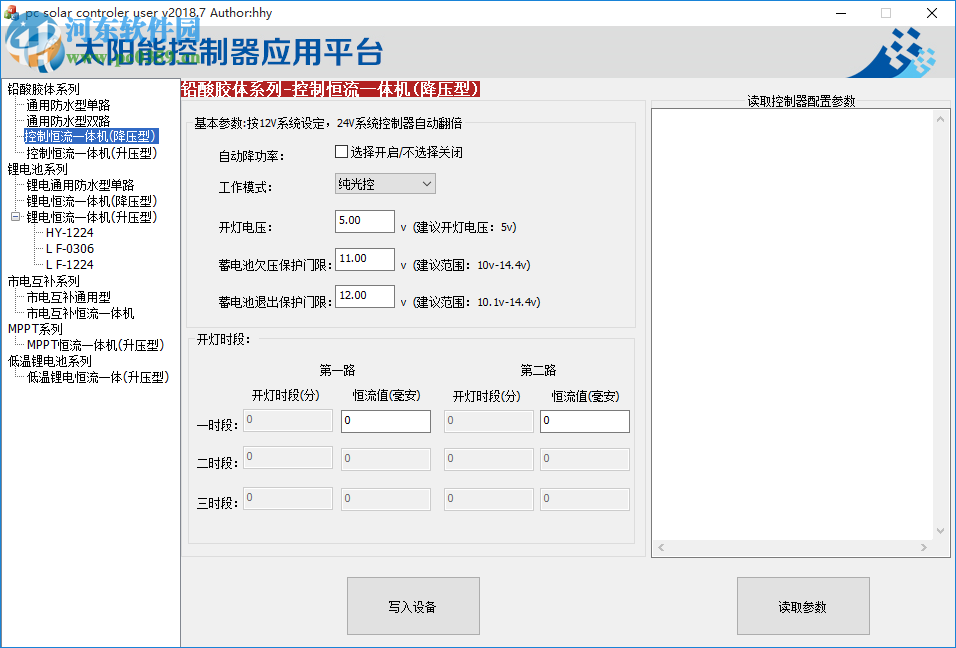
Task: Click the 写入设备 button
Action: [413, 606]
